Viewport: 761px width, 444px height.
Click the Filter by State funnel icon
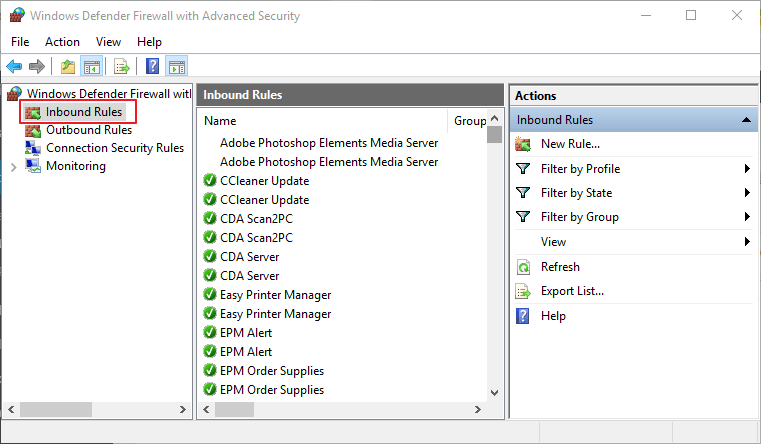tap(523, 193)
